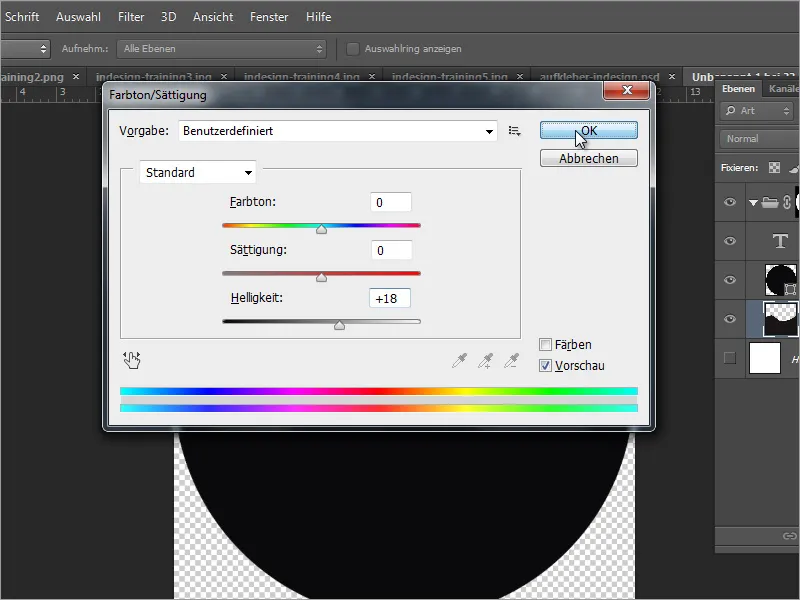Click the Sättigung value input field

tap(391, 251)
